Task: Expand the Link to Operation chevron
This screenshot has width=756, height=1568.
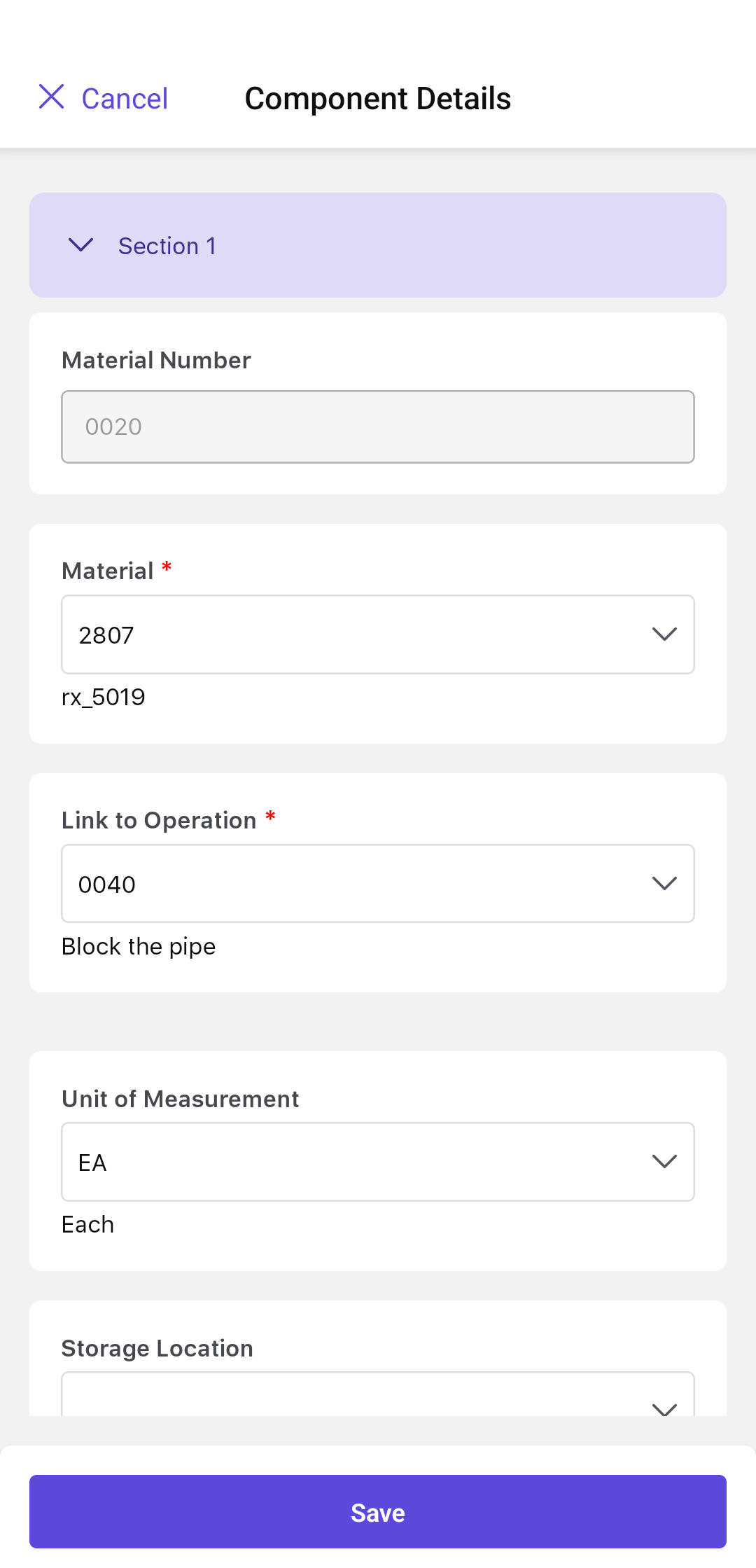Action: pyautogui.click(x=664, y=884)
